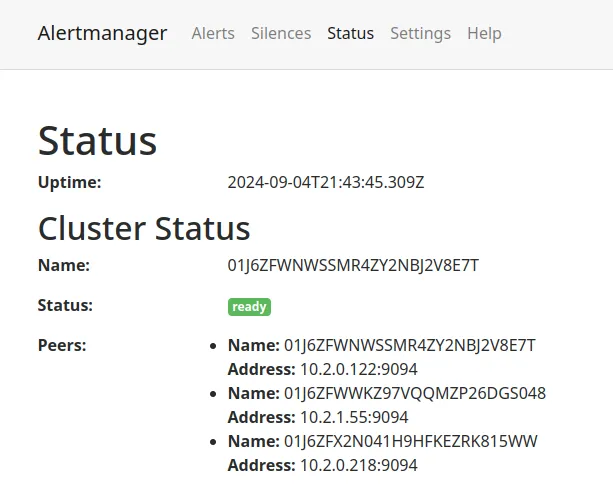This screenshot has height=501, width=613.
Task: Open the Settings page
Action: (420, 33)
